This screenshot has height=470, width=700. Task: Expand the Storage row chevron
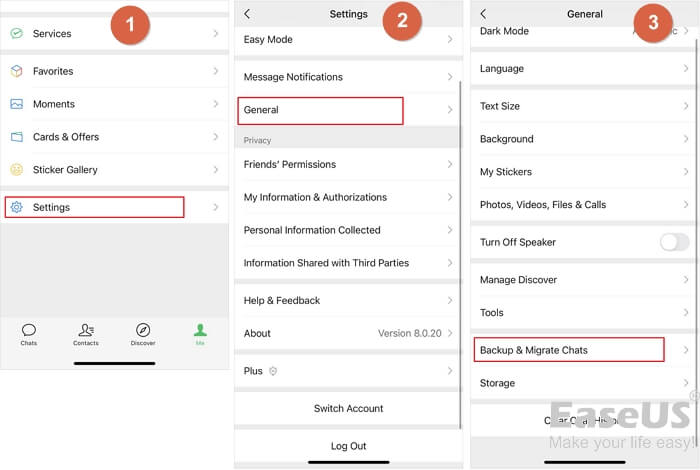tap(686, 383)
